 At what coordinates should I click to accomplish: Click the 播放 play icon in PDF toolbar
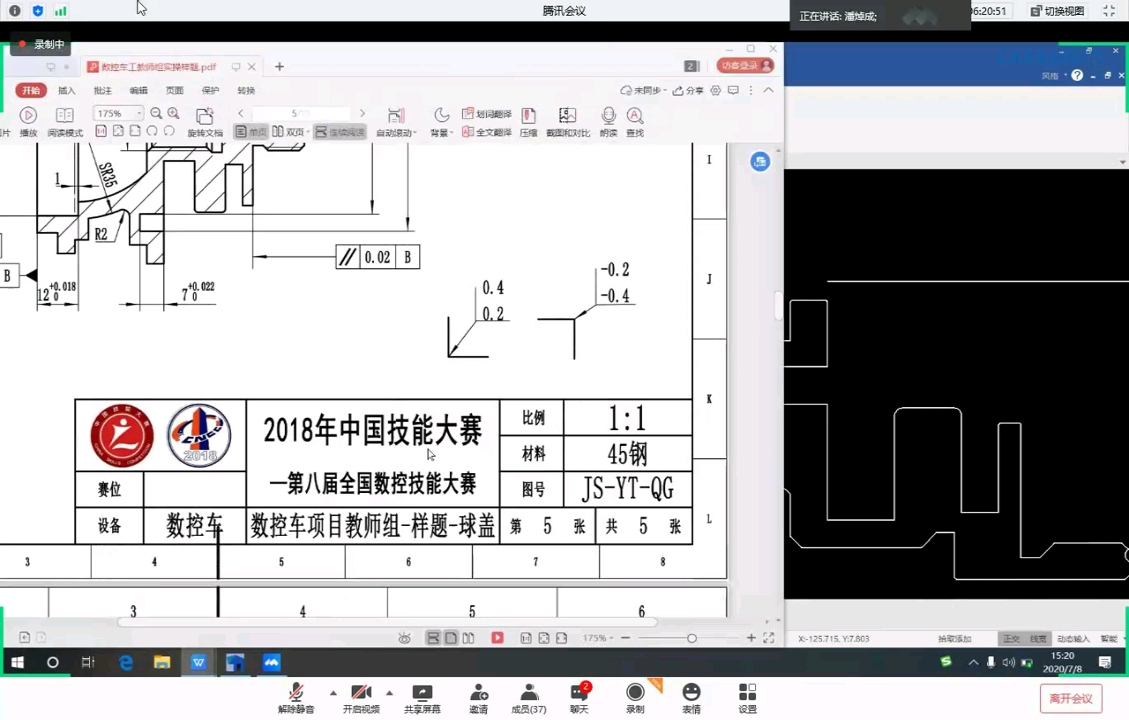[x=28, y=115]
